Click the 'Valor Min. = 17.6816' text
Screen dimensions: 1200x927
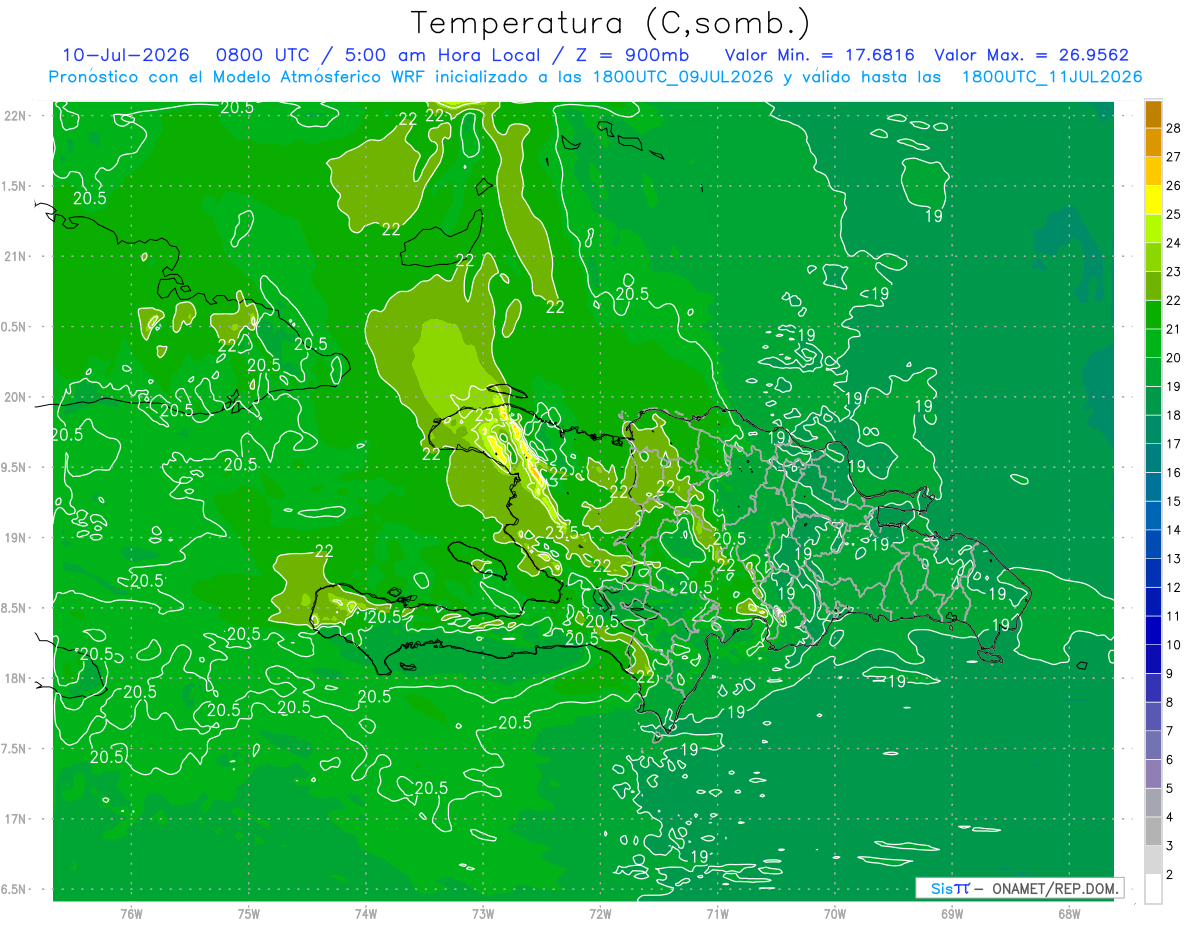coord(819,55)
